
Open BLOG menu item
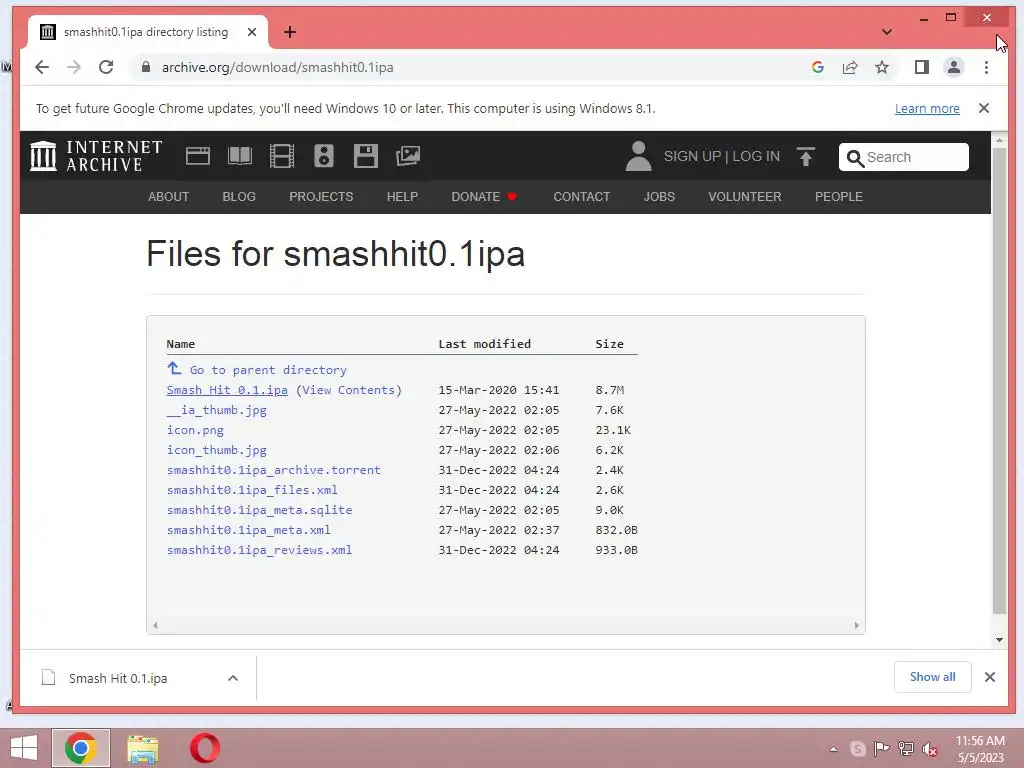coord(239,197)
